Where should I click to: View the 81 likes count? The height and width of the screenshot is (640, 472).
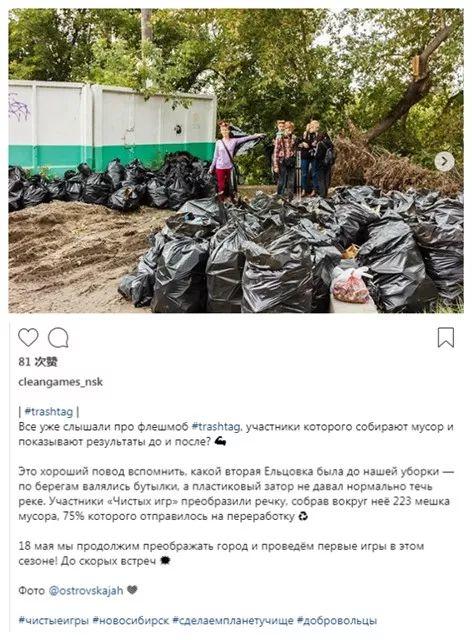pos(38,362)
